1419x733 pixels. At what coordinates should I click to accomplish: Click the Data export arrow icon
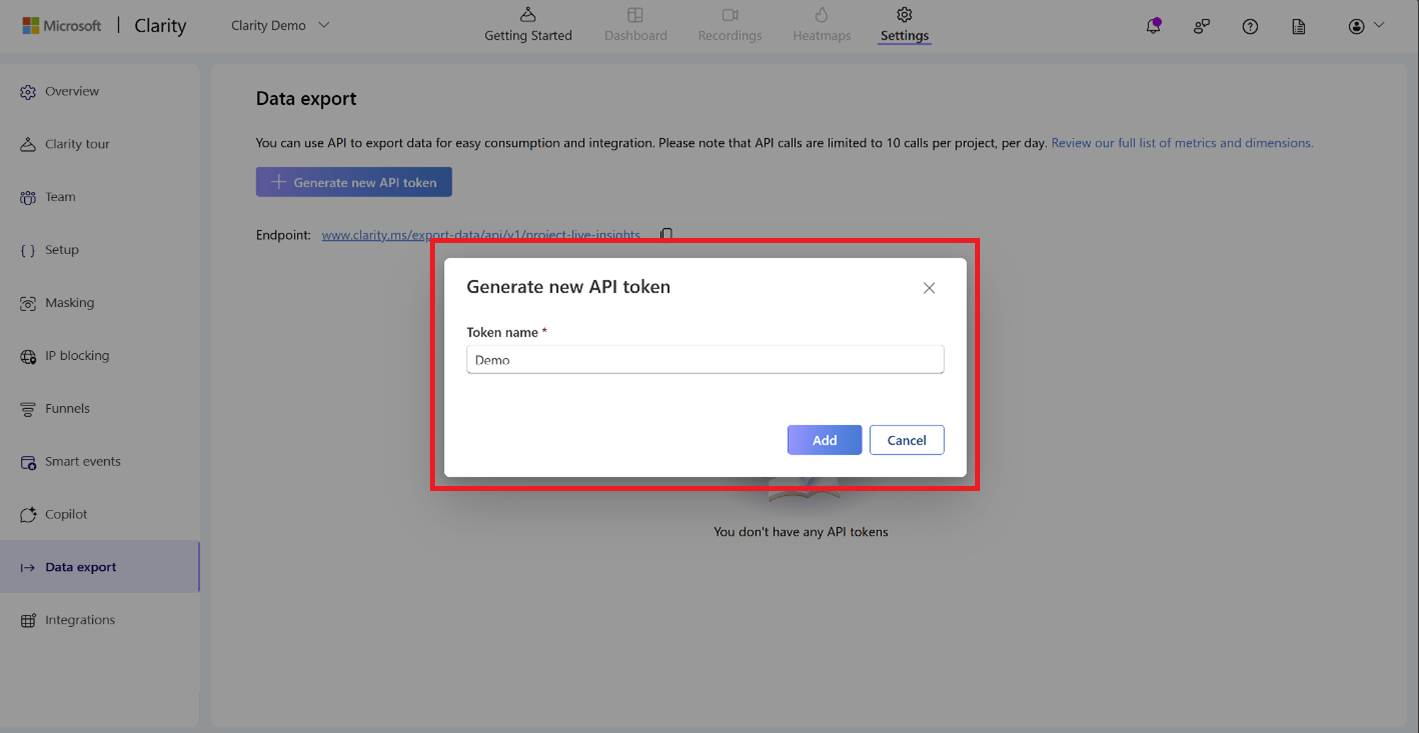(x=28, y=568)
